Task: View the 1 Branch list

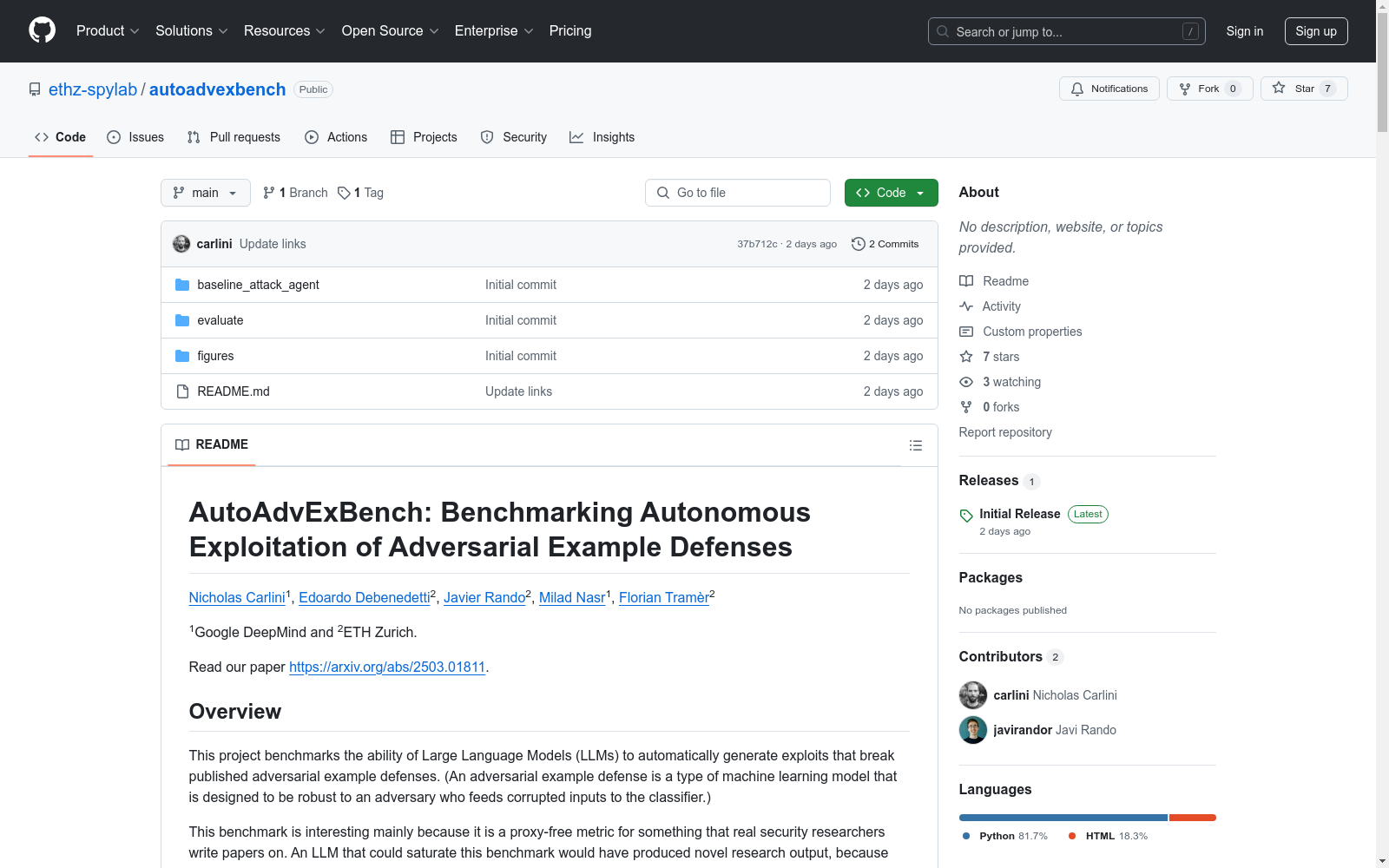Action: tap(295, 193)
